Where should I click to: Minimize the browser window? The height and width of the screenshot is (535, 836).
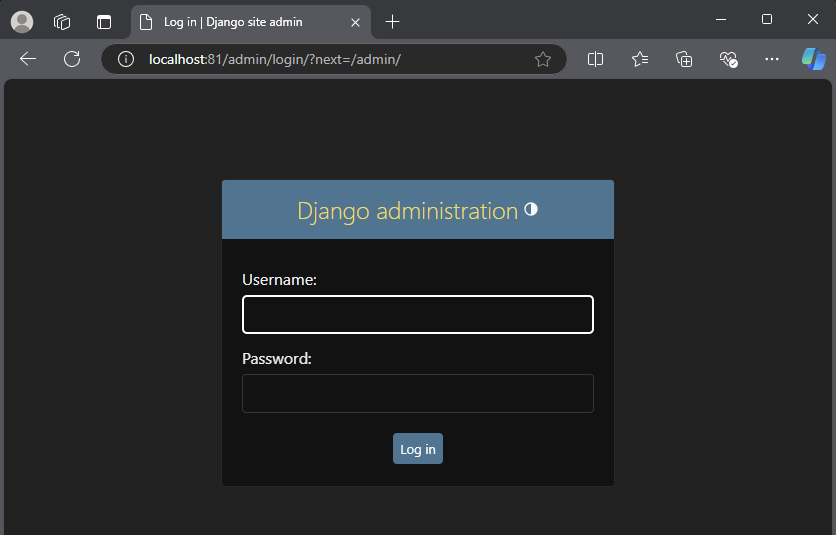(x=721, y=20)
